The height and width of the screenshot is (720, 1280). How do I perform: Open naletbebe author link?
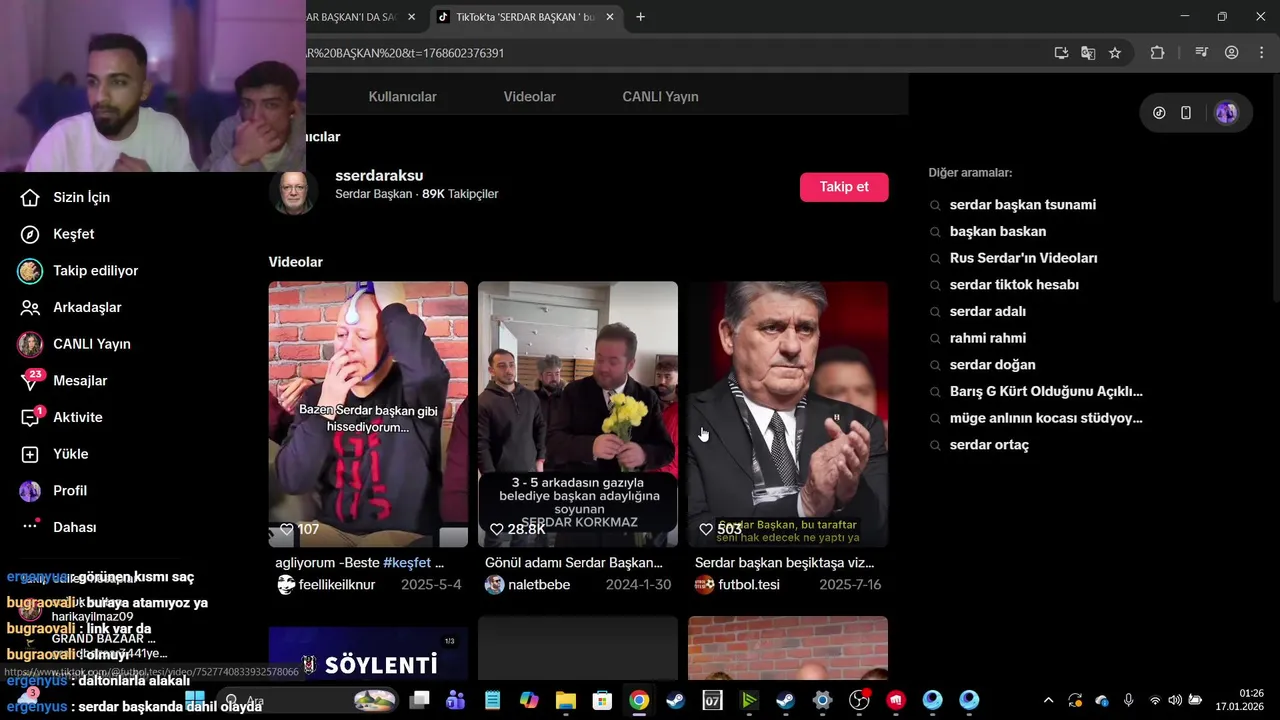pyautogui.click(x=539, y=585)
